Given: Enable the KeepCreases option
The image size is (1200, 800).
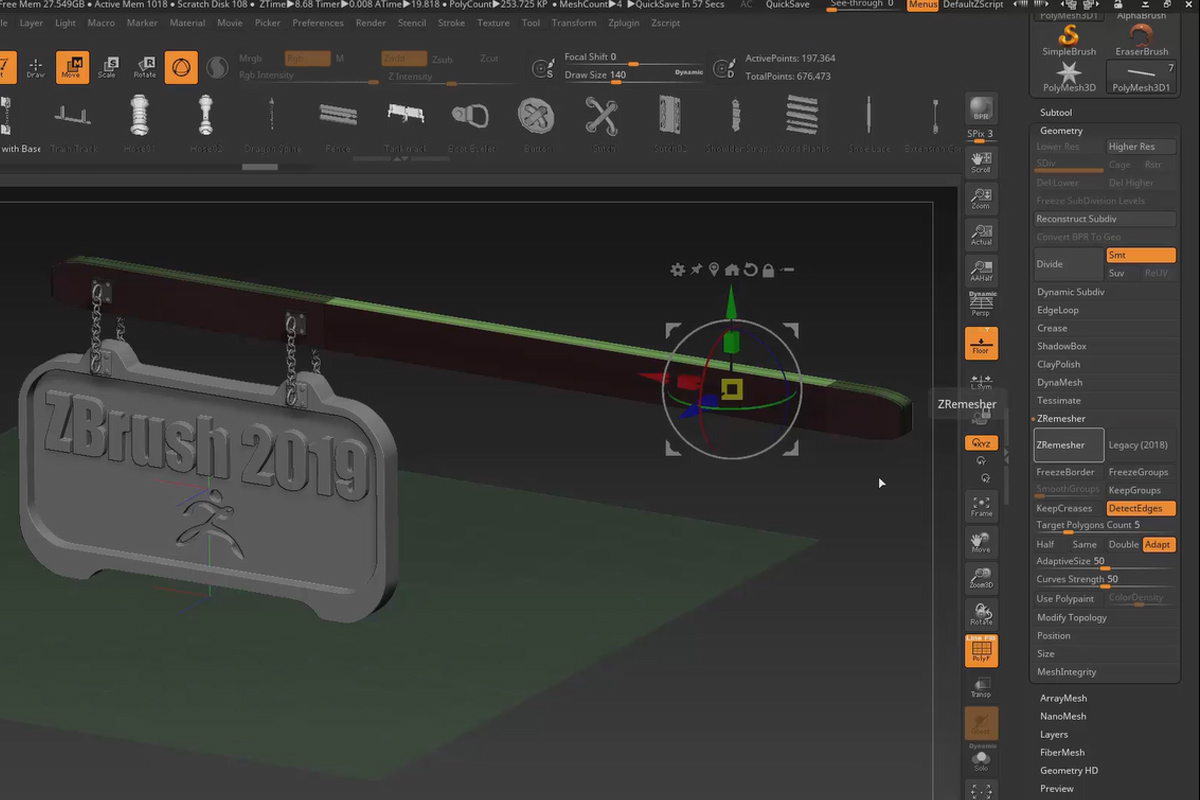Looking at the screenshot, I should (1068, 508).
